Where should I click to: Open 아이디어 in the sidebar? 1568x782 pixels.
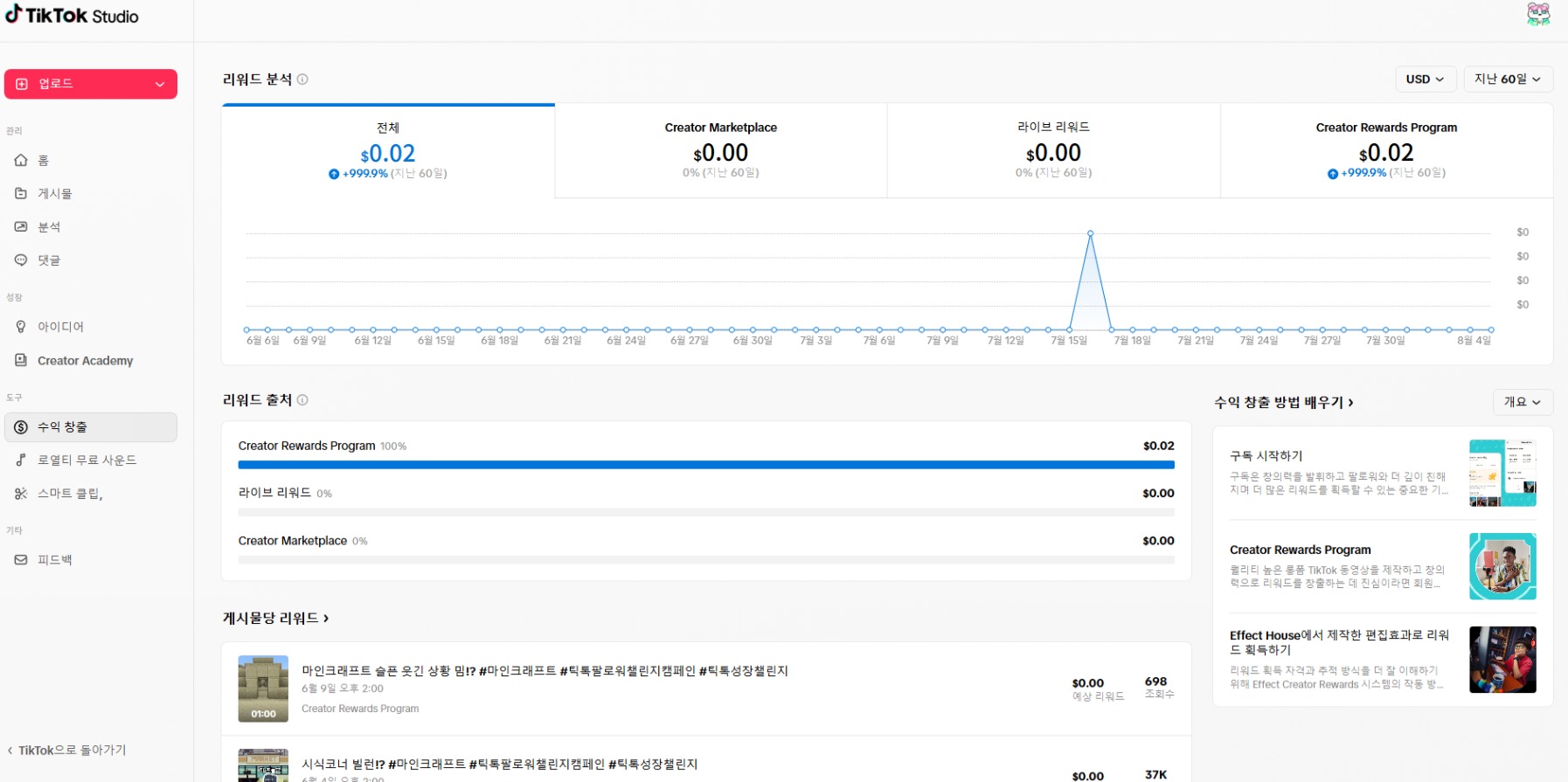[x=91, y=327]
